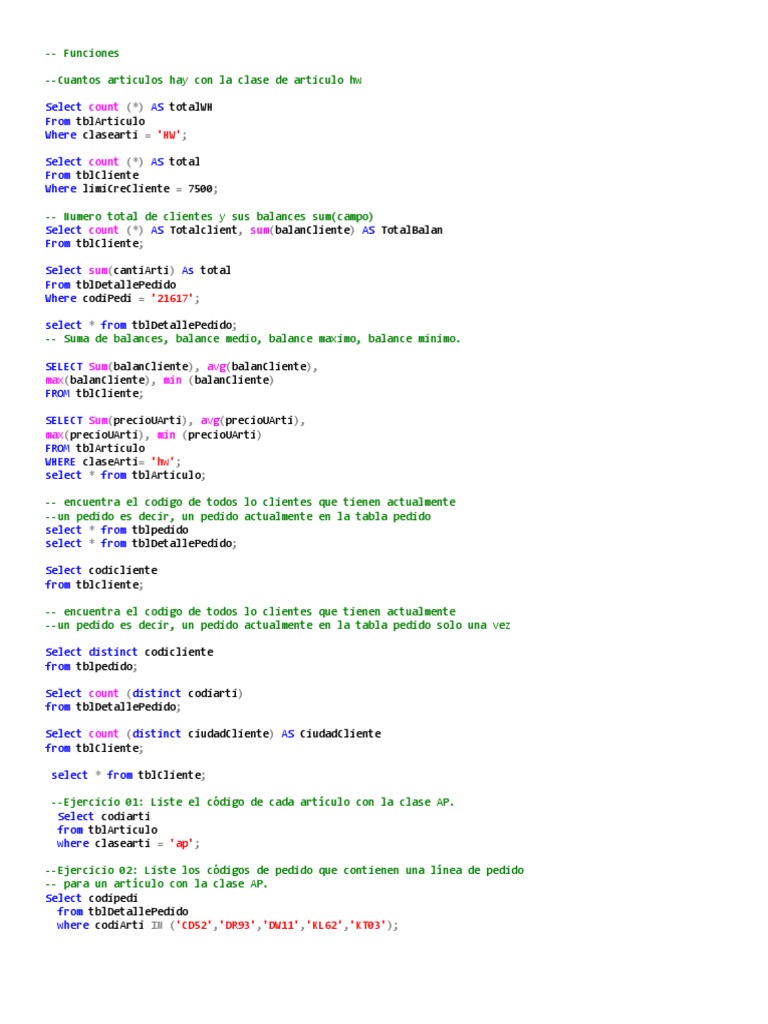
Task: Click comment 'Suma de balances, balance medio'
Action: point(253,338)
